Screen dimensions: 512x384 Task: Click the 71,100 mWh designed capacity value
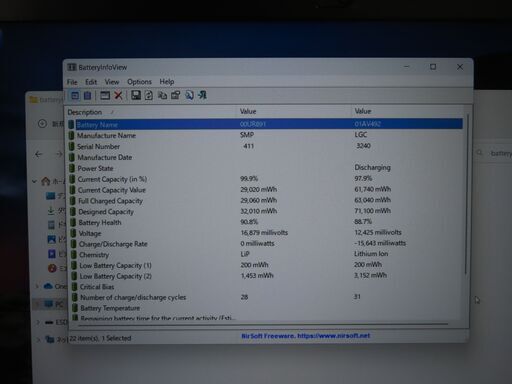coord(372,211)
